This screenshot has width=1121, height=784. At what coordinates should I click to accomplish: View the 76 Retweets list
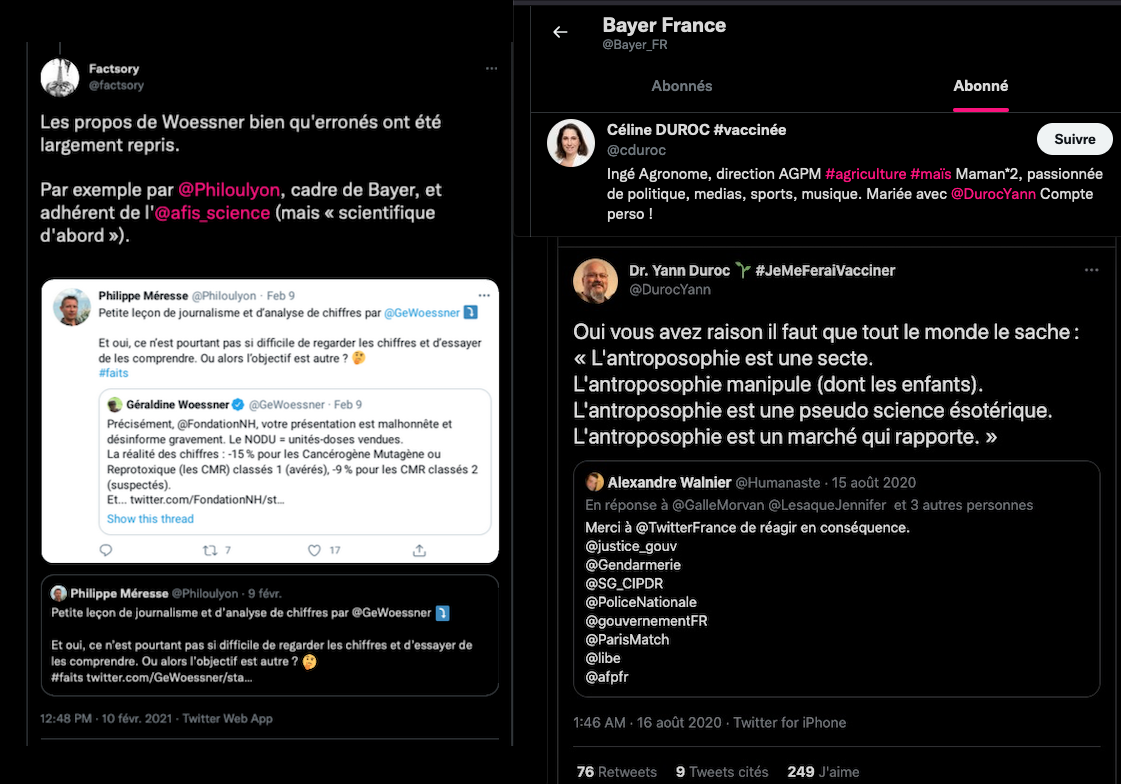tap(617, 772)
